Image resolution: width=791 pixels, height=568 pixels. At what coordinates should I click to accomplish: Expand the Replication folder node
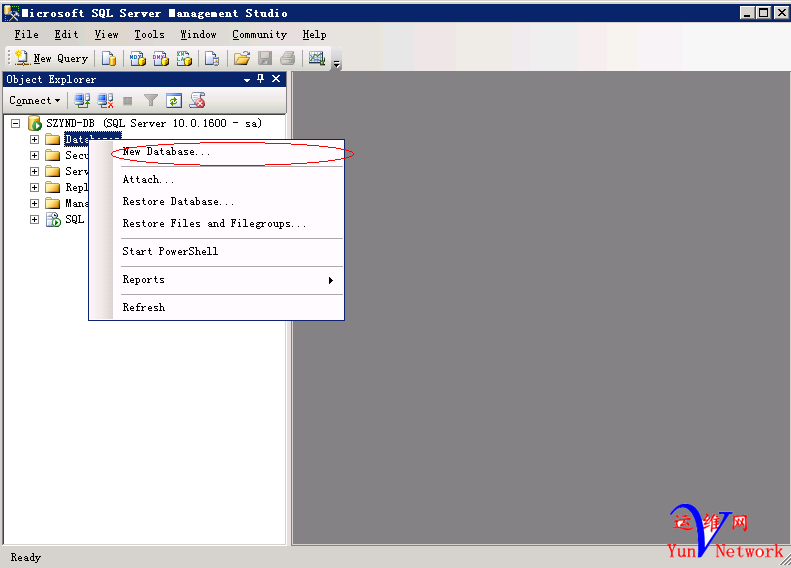click(x=34, y=187)
